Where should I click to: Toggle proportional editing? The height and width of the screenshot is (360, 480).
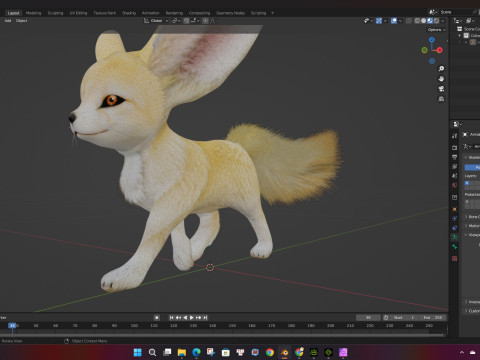205,21
